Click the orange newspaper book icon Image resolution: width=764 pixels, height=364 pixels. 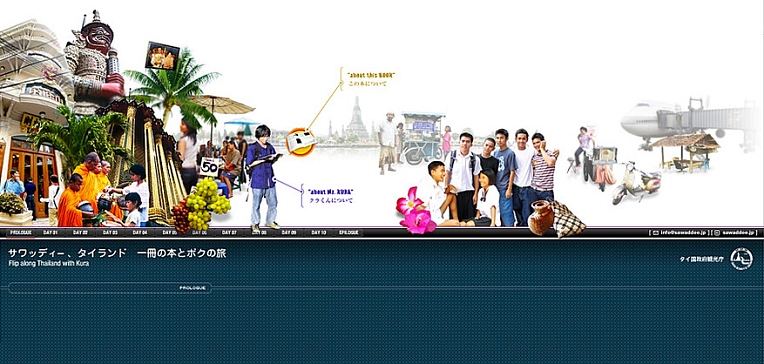pyautogui.click(x=301, y=142)
